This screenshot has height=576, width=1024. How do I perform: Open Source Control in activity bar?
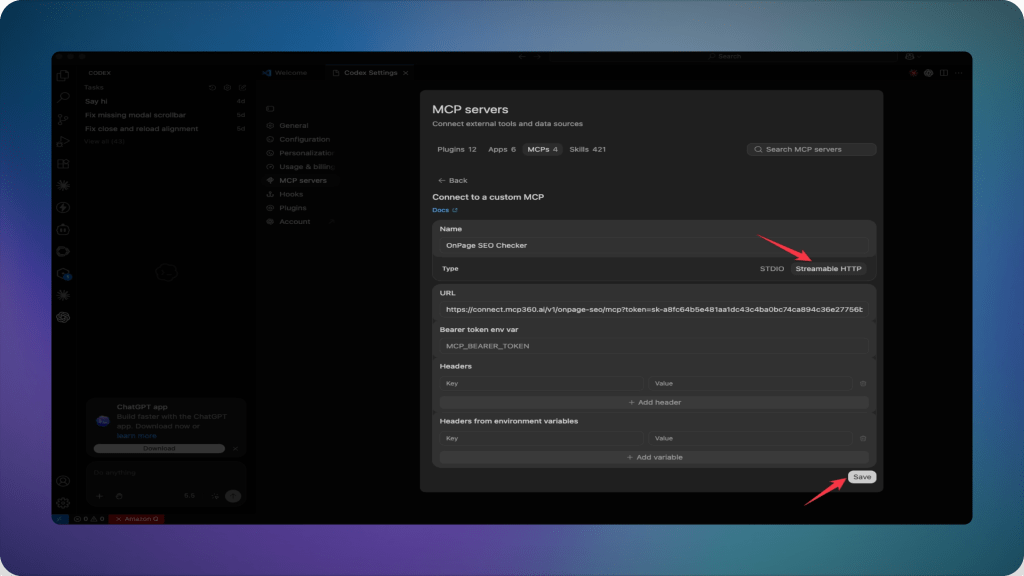[63, 120]
